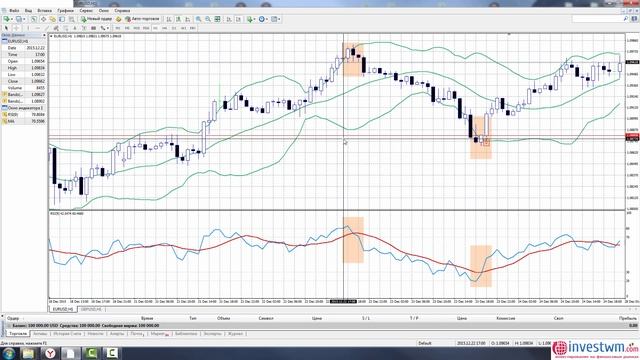The height and width of the screenshot is (360, 640).
Task: Open the Strategy Tester icon
Action: pos(72,19)
